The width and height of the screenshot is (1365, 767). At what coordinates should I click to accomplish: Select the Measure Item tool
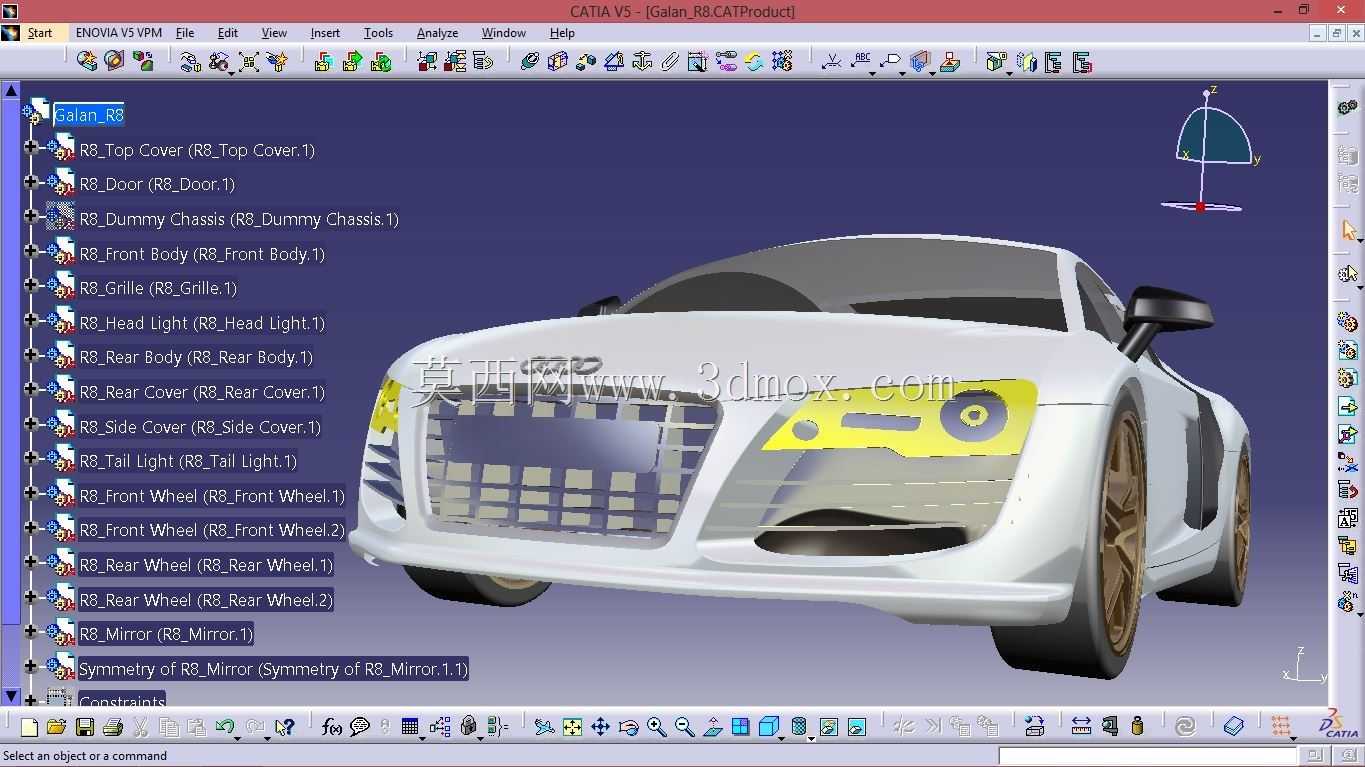[x=1109, y=727]
